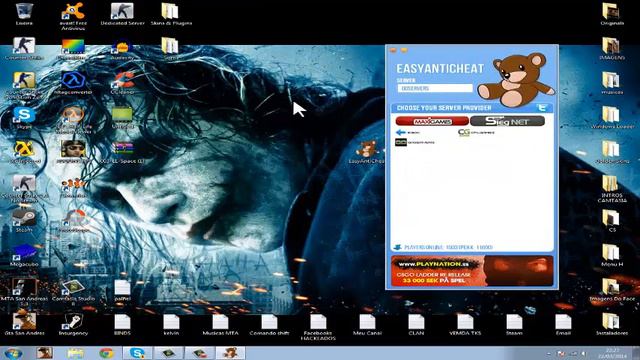640x360 pixels.
Task: Click the taskbar clock and date
Action: point(612,353)
